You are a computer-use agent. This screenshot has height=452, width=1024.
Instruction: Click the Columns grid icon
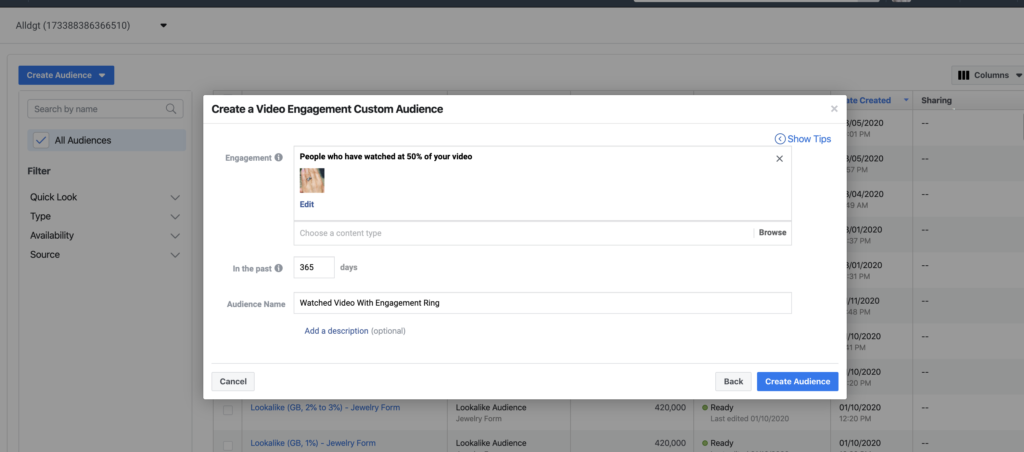coord(963,75)
